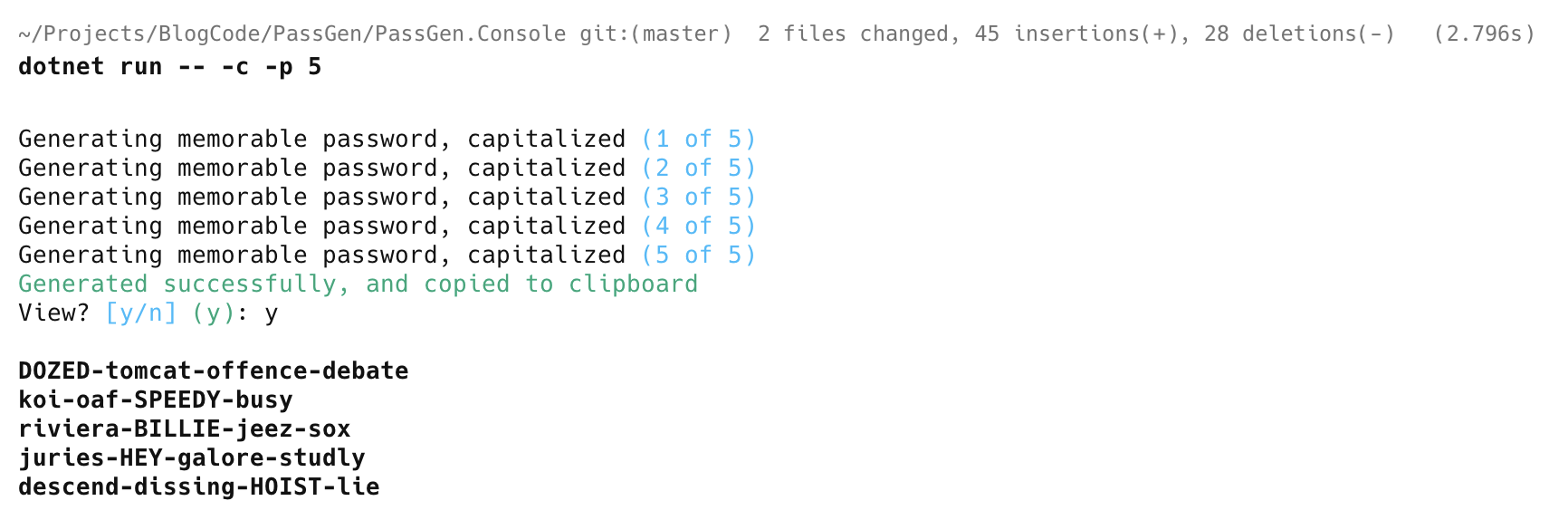Click the "dotnet run -- -c -p 5" command
The image size is (1568, 520).
[169, 67]
